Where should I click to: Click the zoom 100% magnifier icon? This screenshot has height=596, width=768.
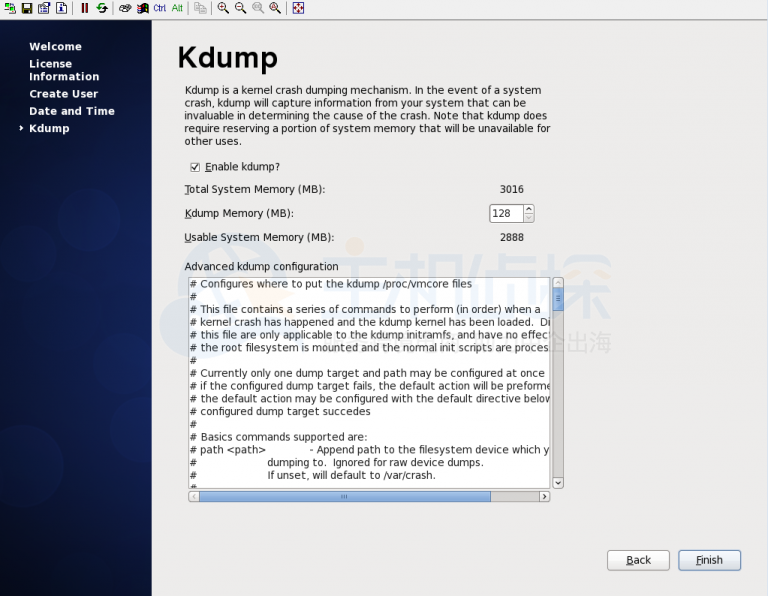coord(258,8)
